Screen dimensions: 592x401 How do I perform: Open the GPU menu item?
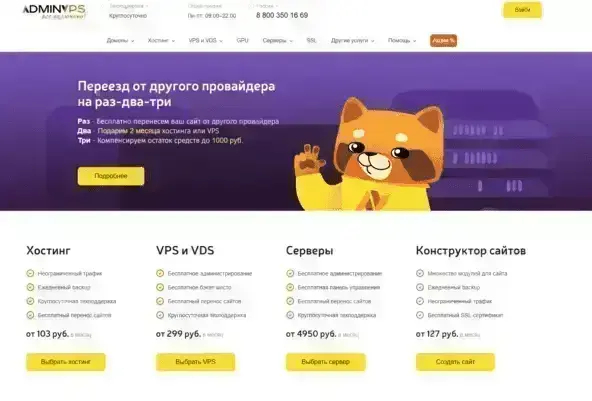click(242, 40)
